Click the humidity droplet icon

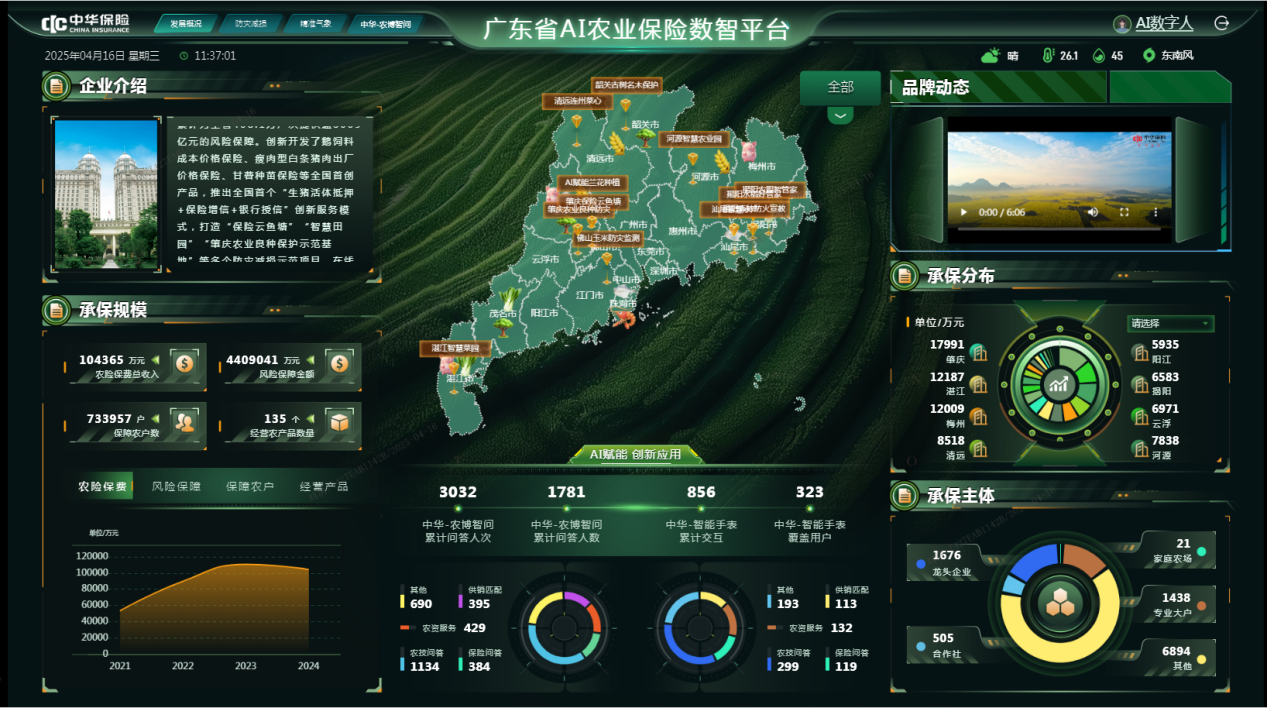point(1098,56)
